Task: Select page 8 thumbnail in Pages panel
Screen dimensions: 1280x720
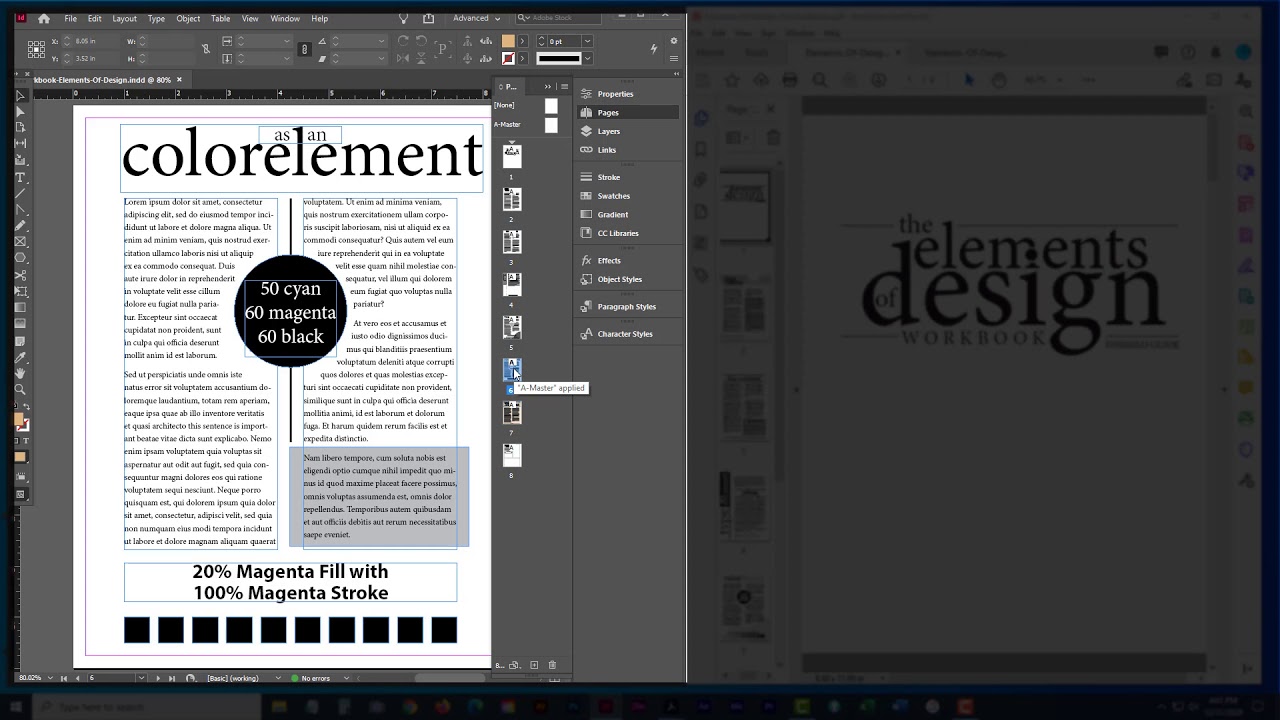Action: point(512,455)
